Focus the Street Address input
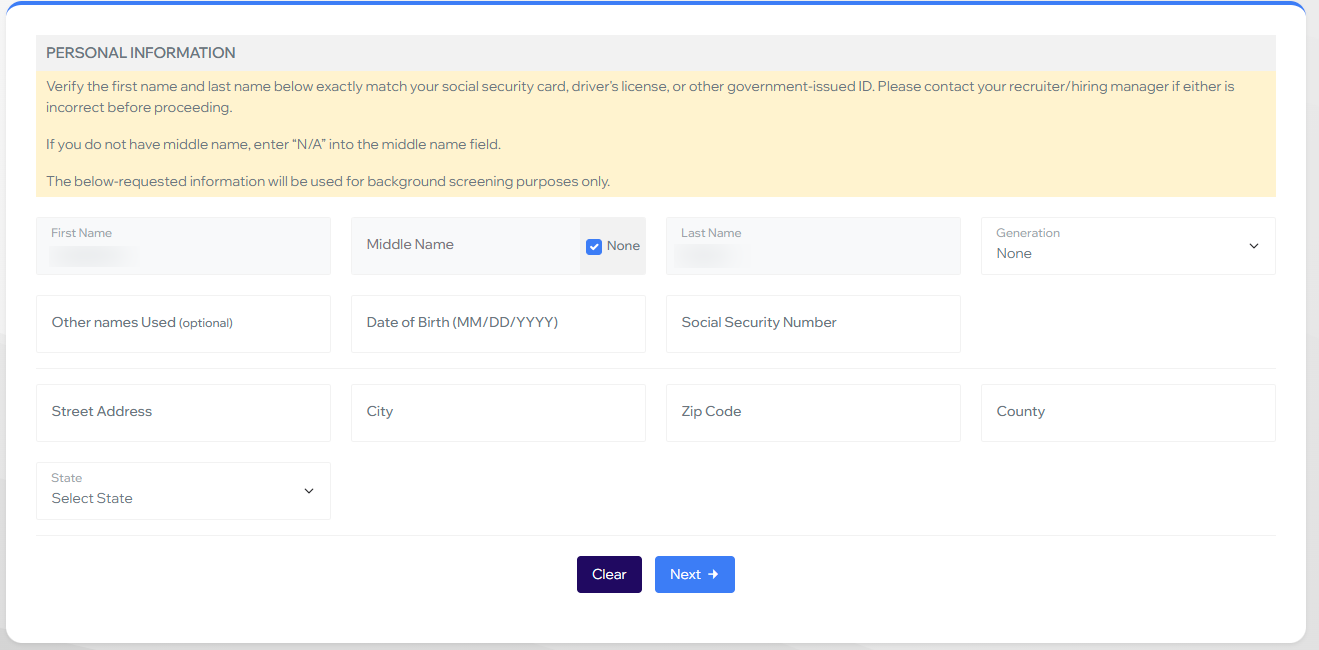The width and height of the screenshot is (1319, 650). [x=183, y=412]
